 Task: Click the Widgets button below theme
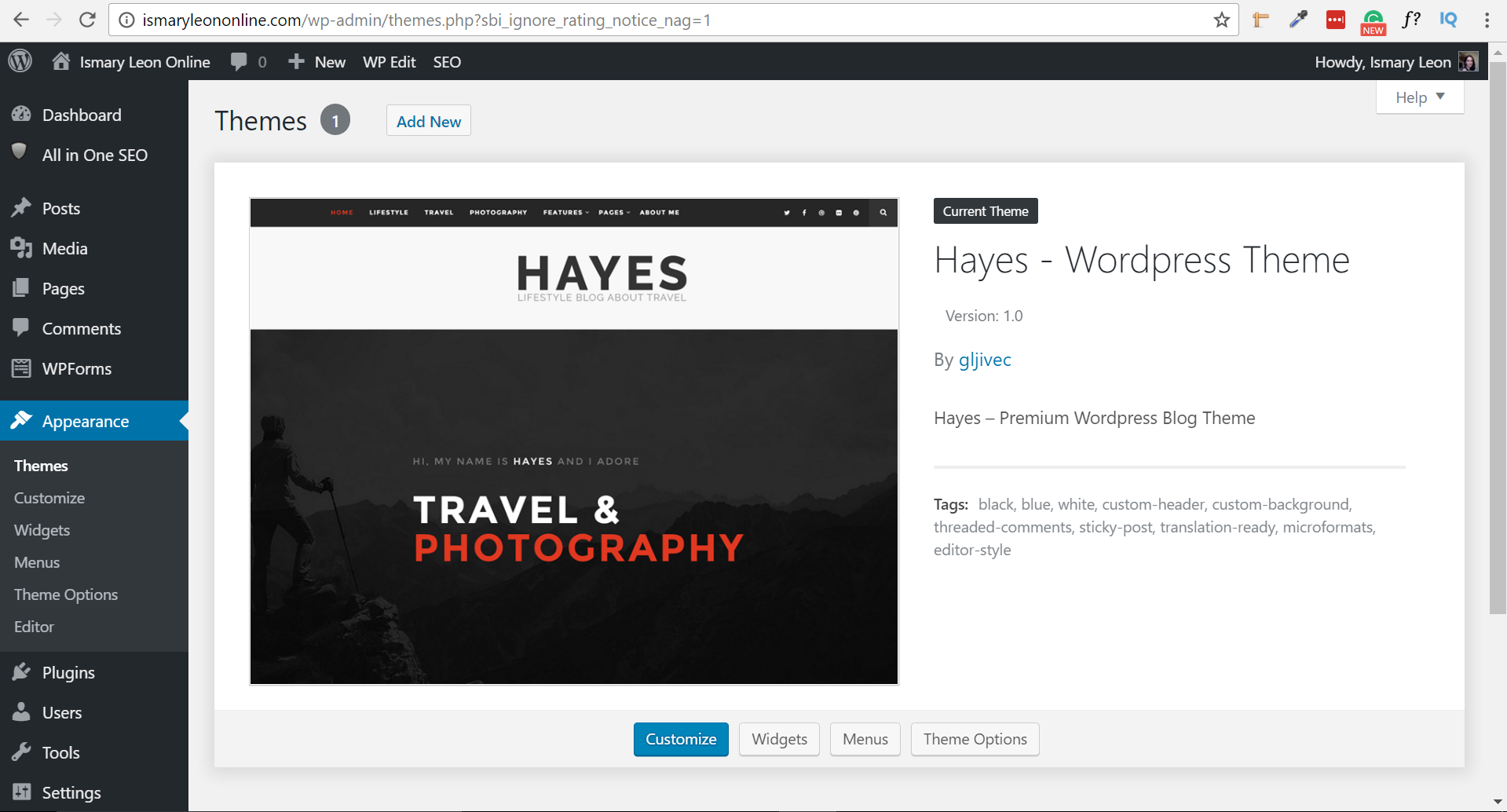(x=779, y=739)
